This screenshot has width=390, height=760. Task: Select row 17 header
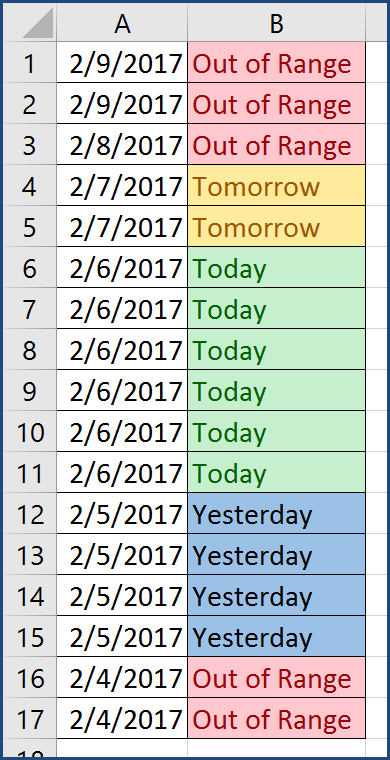30,718
